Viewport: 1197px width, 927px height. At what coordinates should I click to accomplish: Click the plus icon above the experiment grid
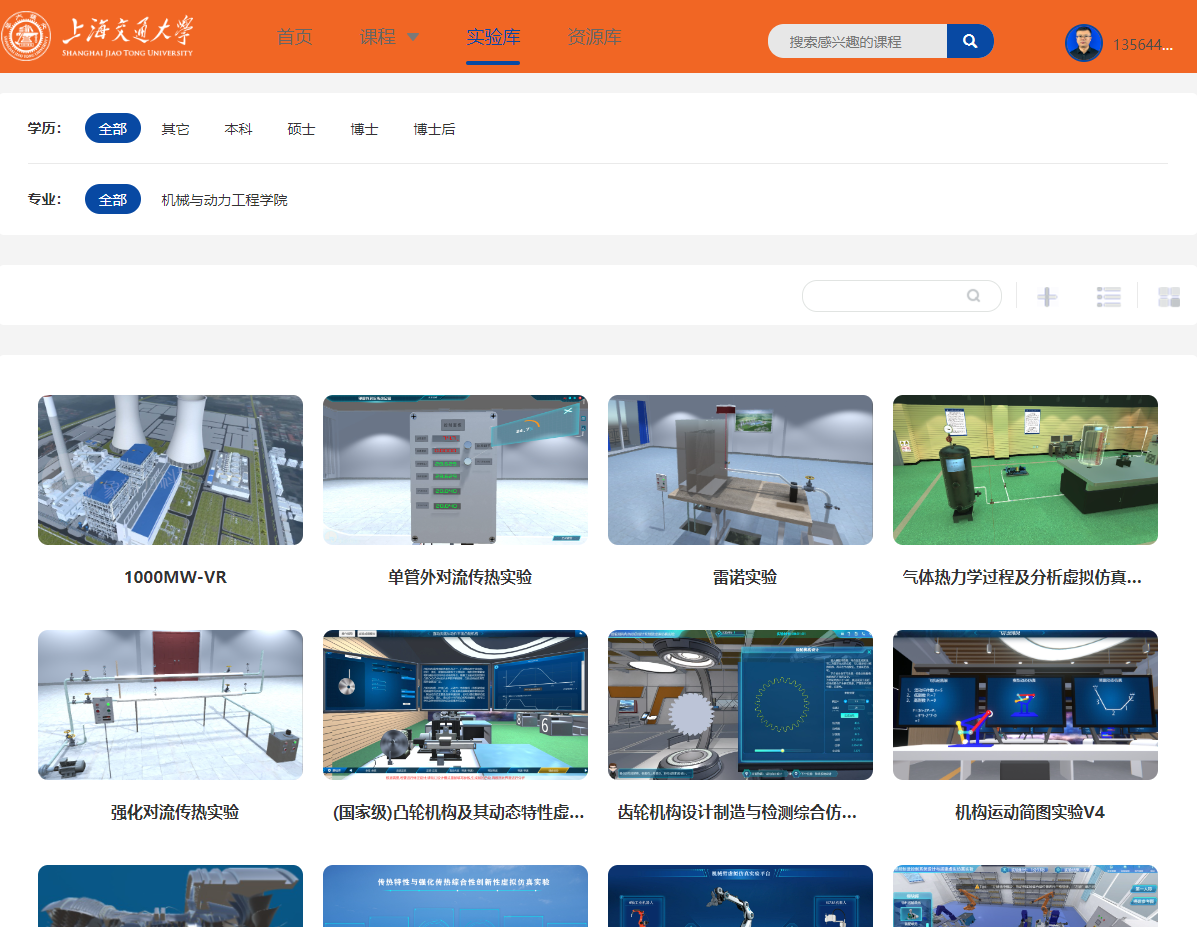(1046, 295)
